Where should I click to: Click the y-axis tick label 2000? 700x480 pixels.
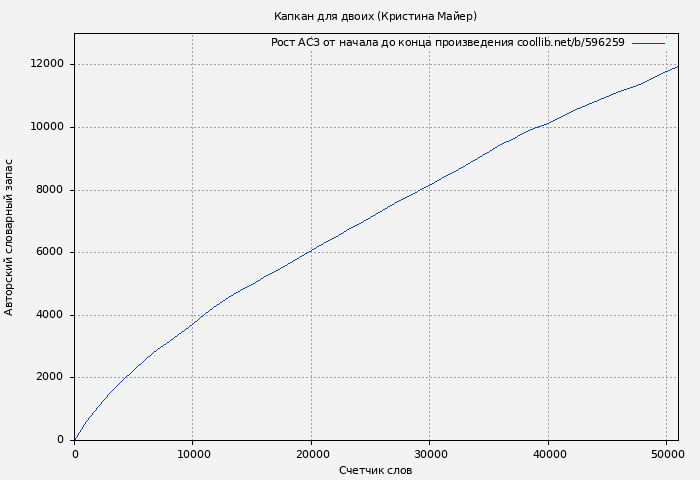coord(50,377)
